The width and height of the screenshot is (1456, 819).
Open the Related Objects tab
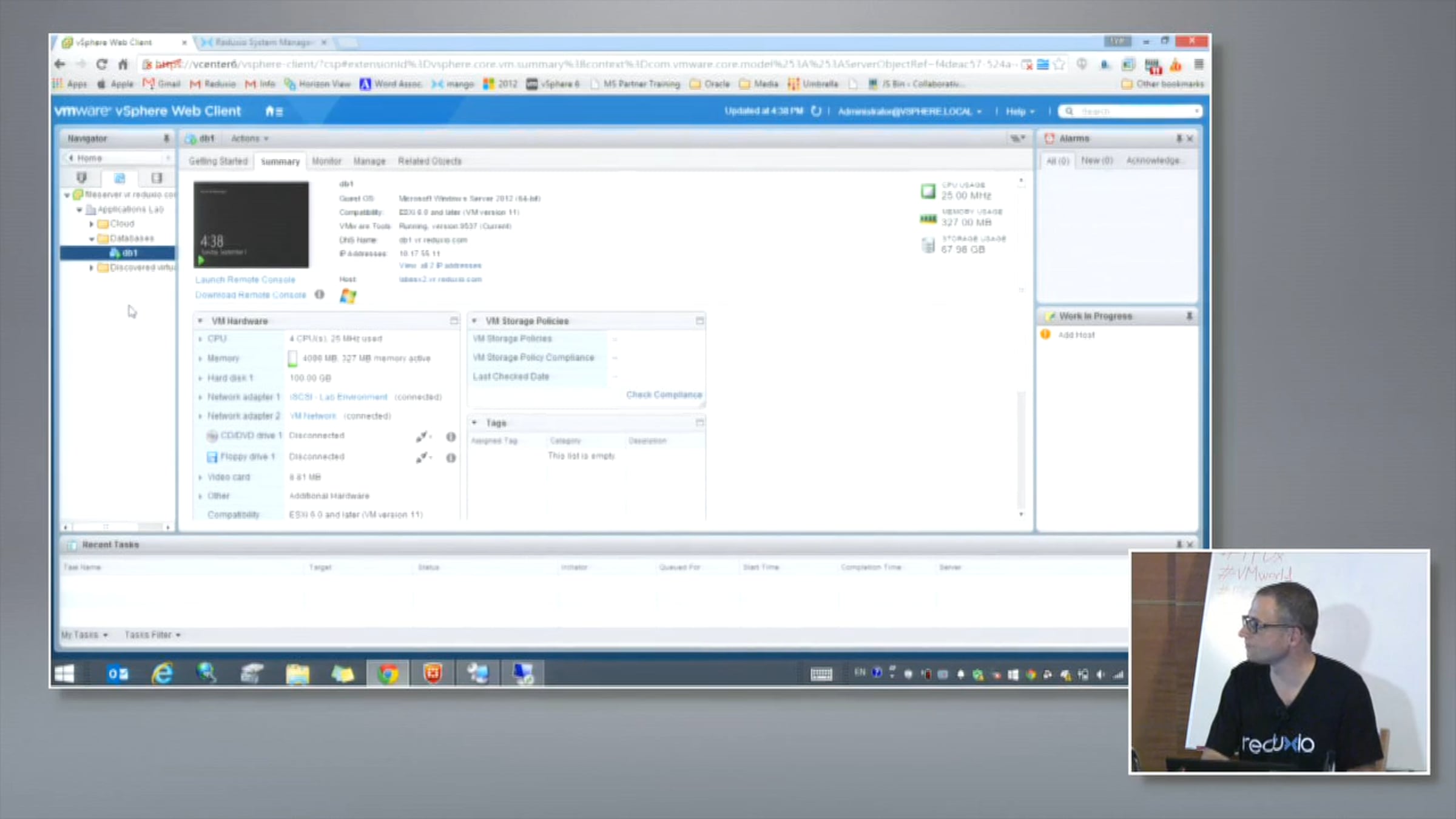click(430, 161)
